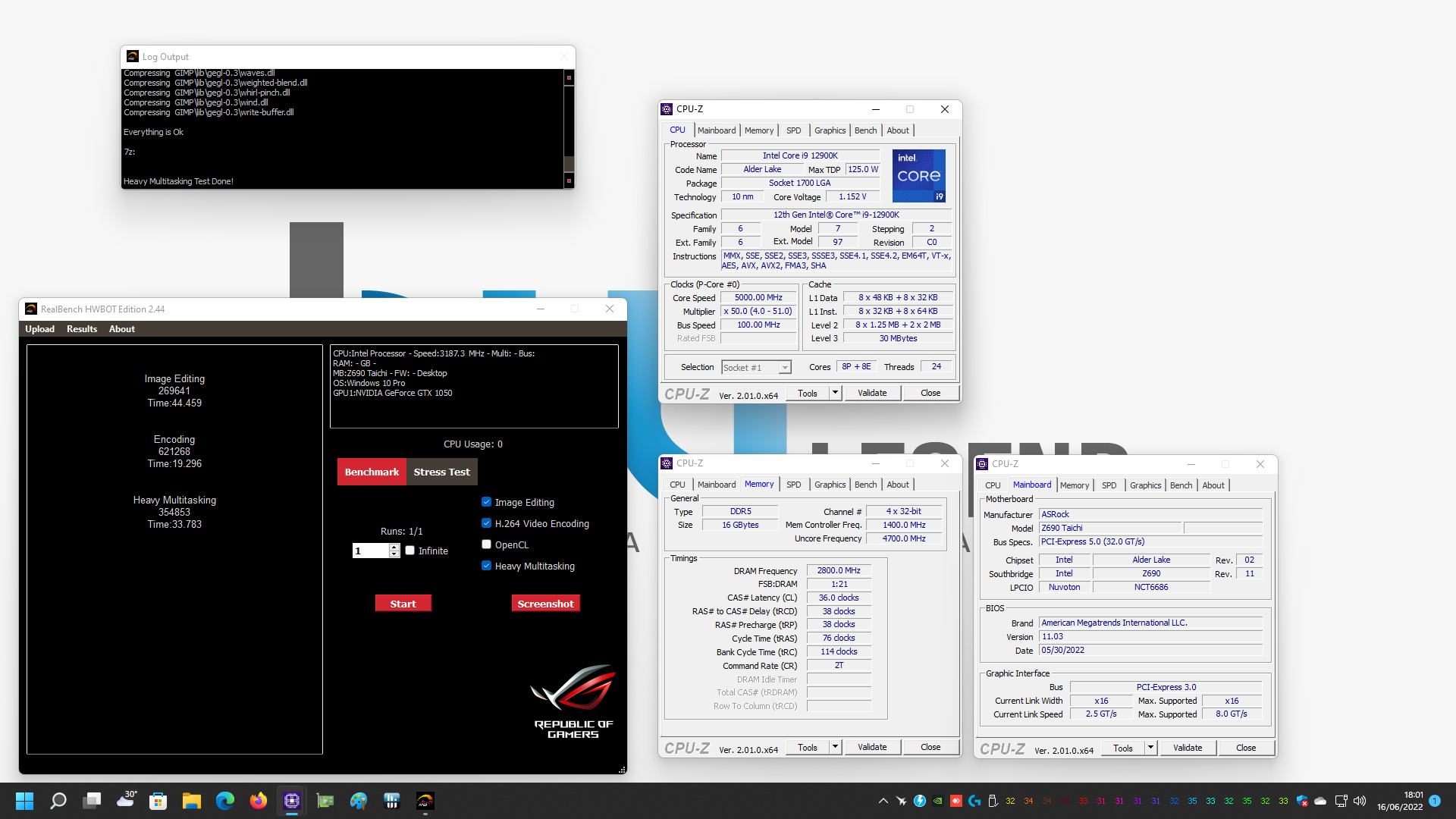The height and width of the screenshot is (819, 1456).
Task: Open the NVIDIA tray icon
Action: click(938, 801)
